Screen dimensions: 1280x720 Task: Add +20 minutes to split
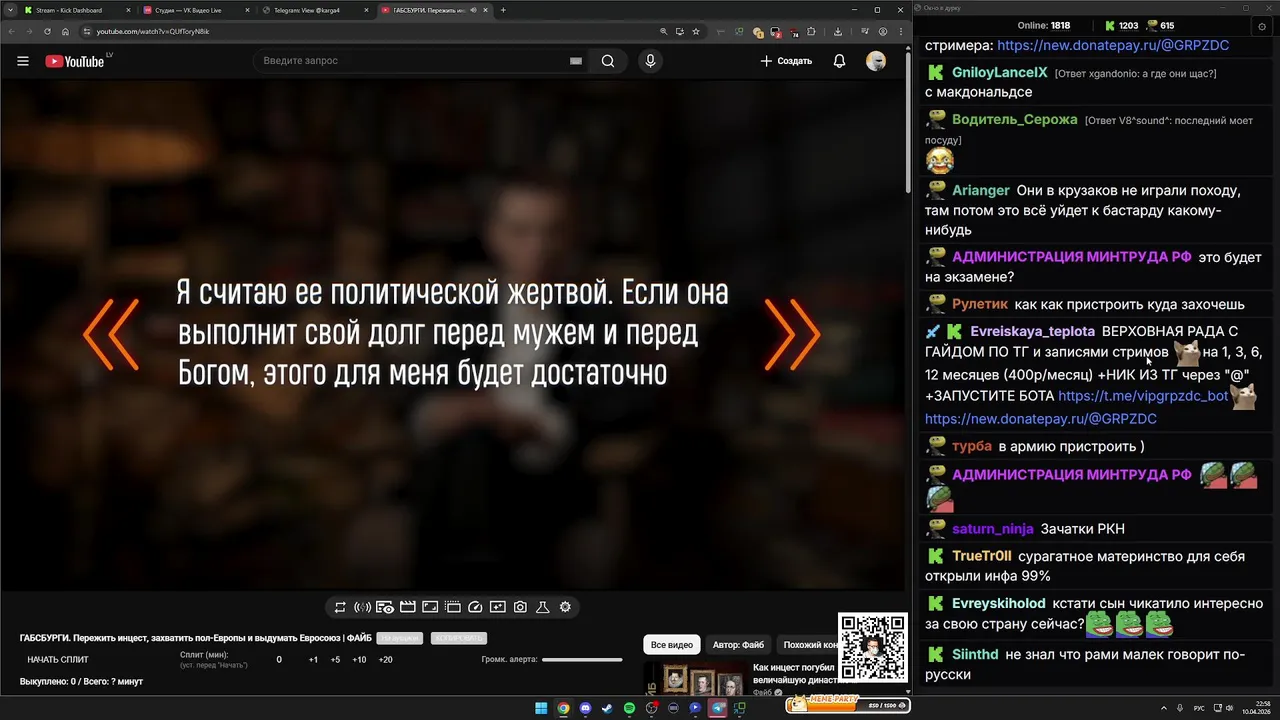[x=385, y=660]
